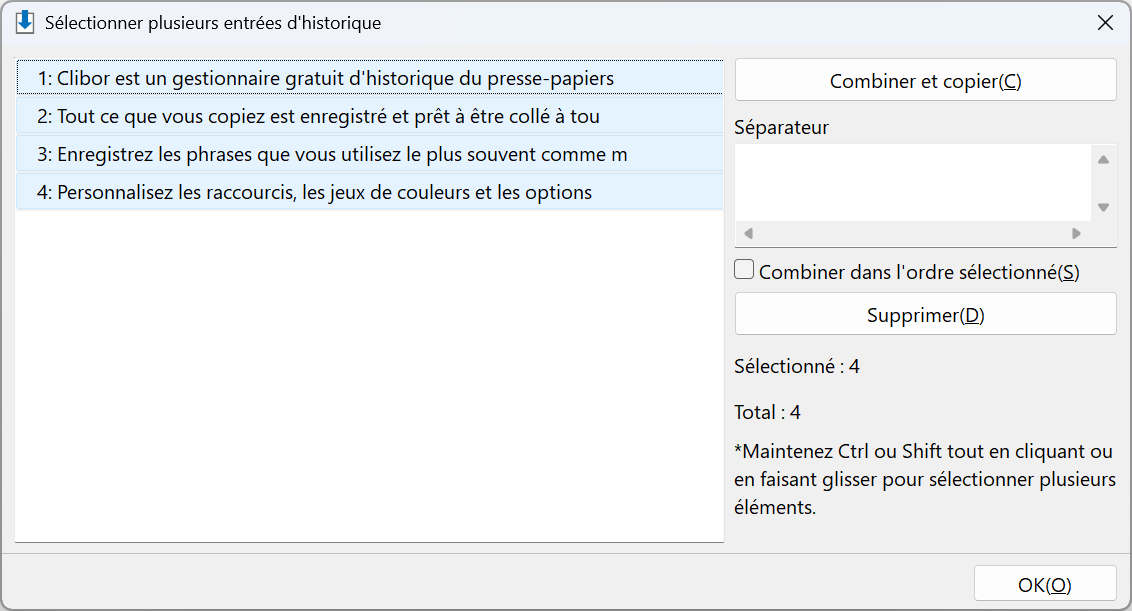Select entry 4 Personnalisez les raccourcis
The image size is (1132, 611).
click(370, 192)
